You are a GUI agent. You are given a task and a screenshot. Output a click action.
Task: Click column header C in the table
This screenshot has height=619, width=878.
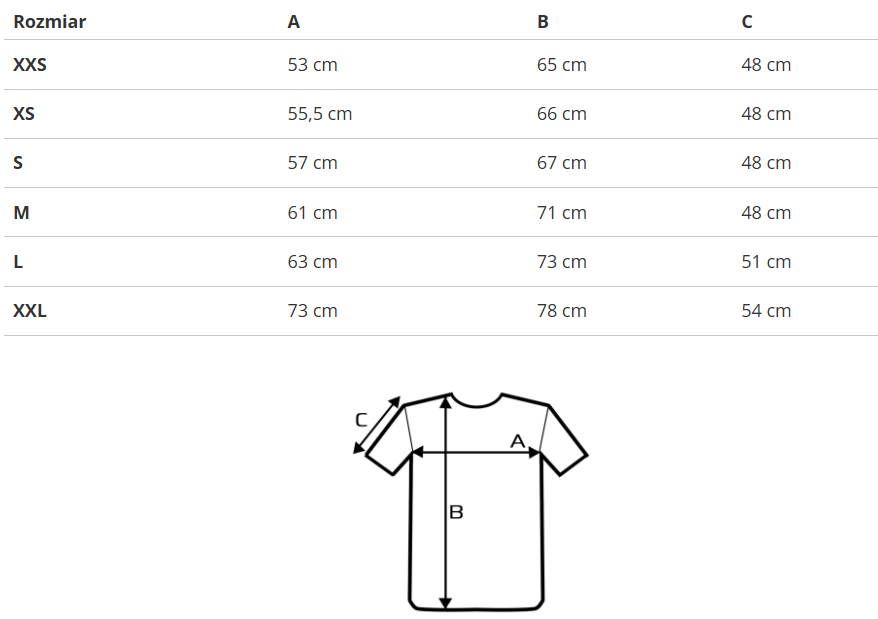747,21
